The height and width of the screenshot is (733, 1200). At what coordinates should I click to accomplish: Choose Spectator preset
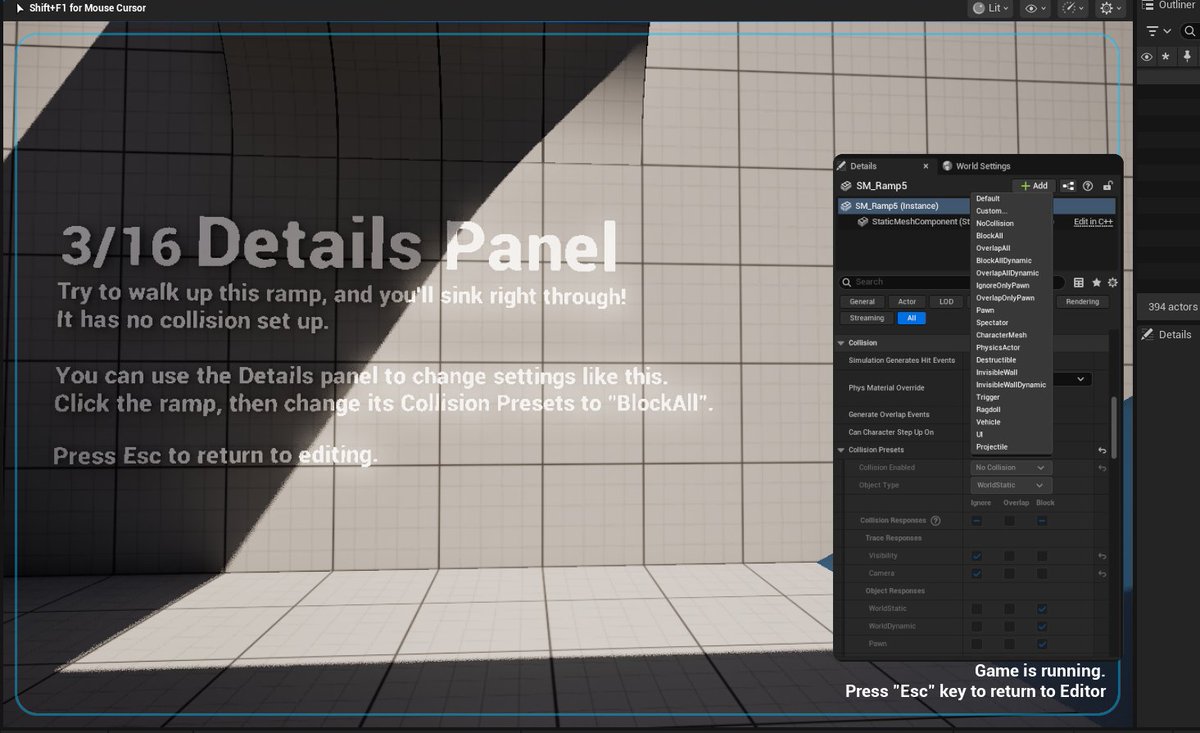992,323
